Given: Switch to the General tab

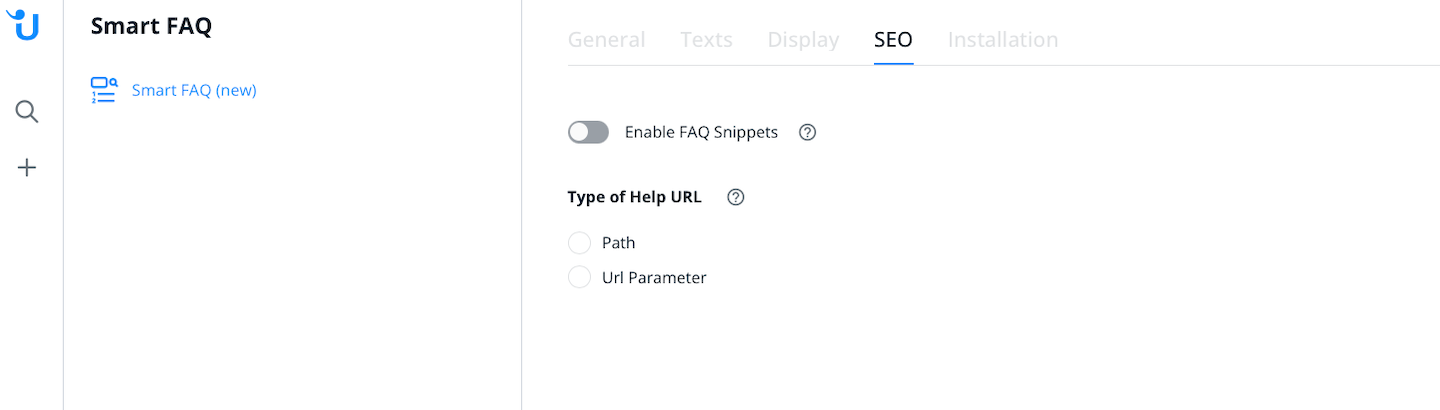Looking at the screenshot, I should (x=606, y=40).
